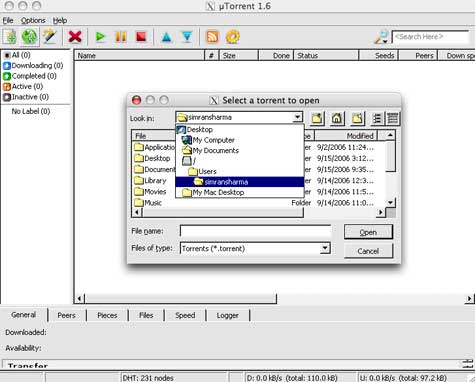Click the create new folder icon
The image size is (475, 382).
tap(357, 118)
